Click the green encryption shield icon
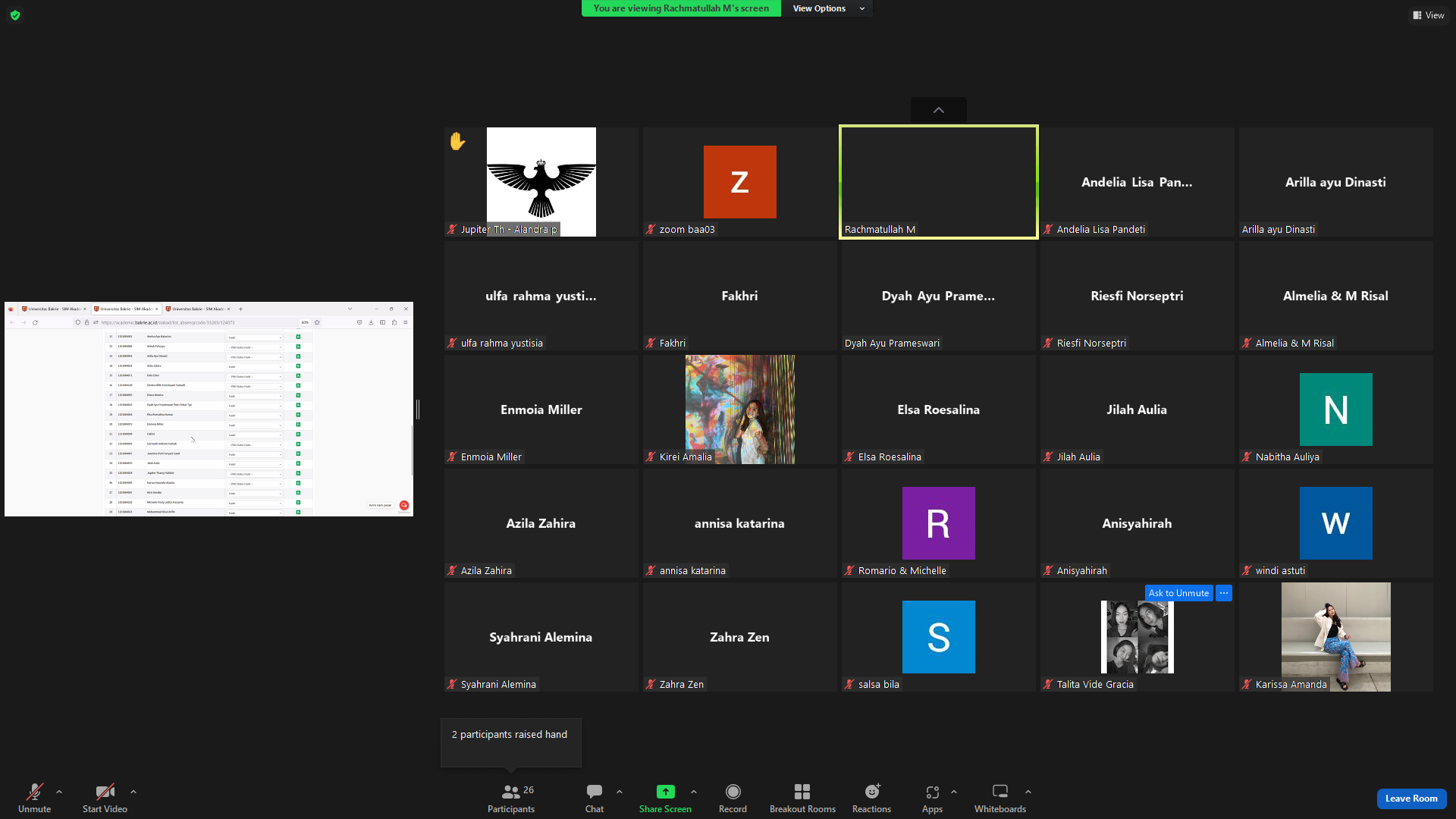Screen dimensions: 1456x819 pyautogui.click(x=15, y=15)
